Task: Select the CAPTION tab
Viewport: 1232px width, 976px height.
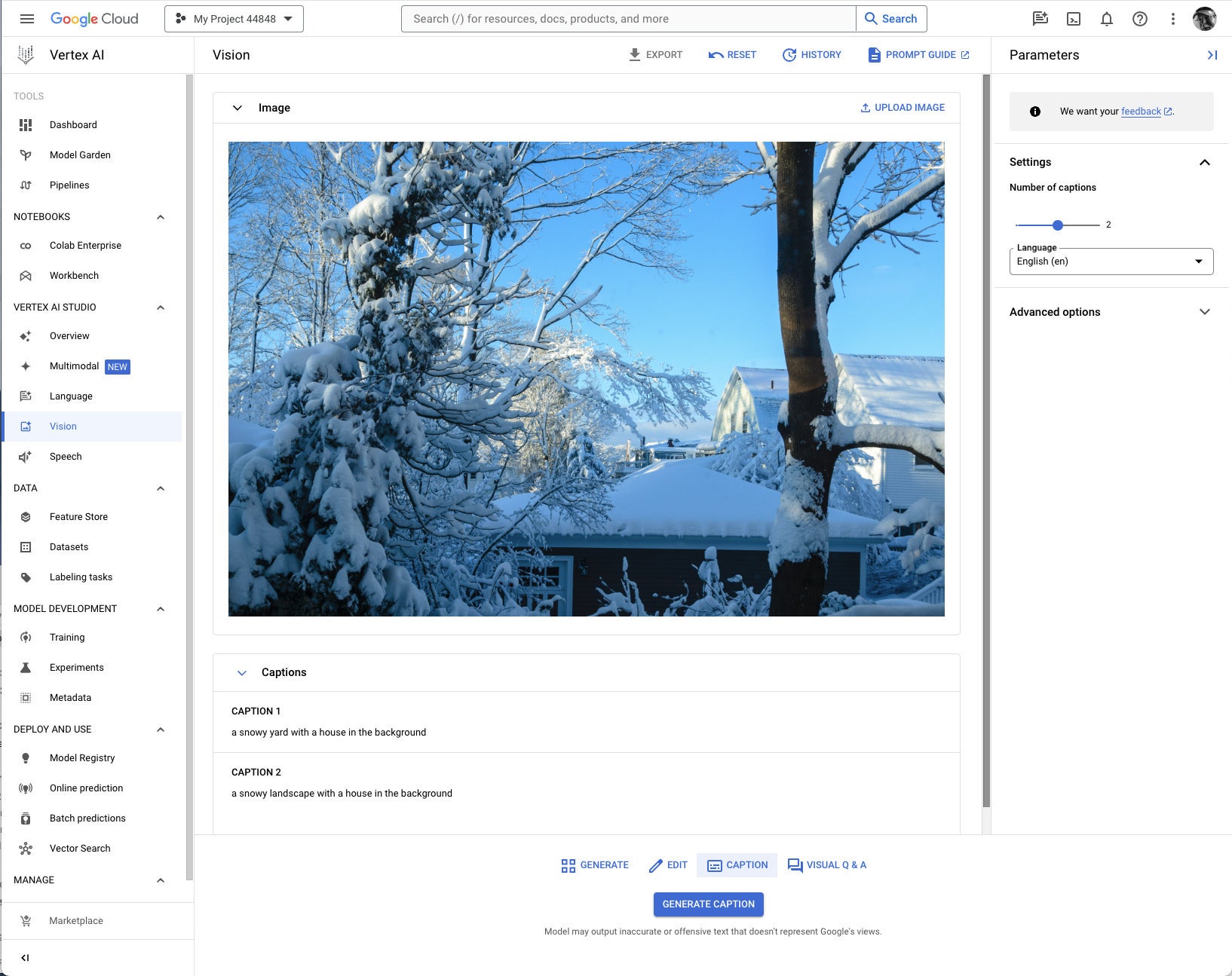Action: (x=737, y=865)
